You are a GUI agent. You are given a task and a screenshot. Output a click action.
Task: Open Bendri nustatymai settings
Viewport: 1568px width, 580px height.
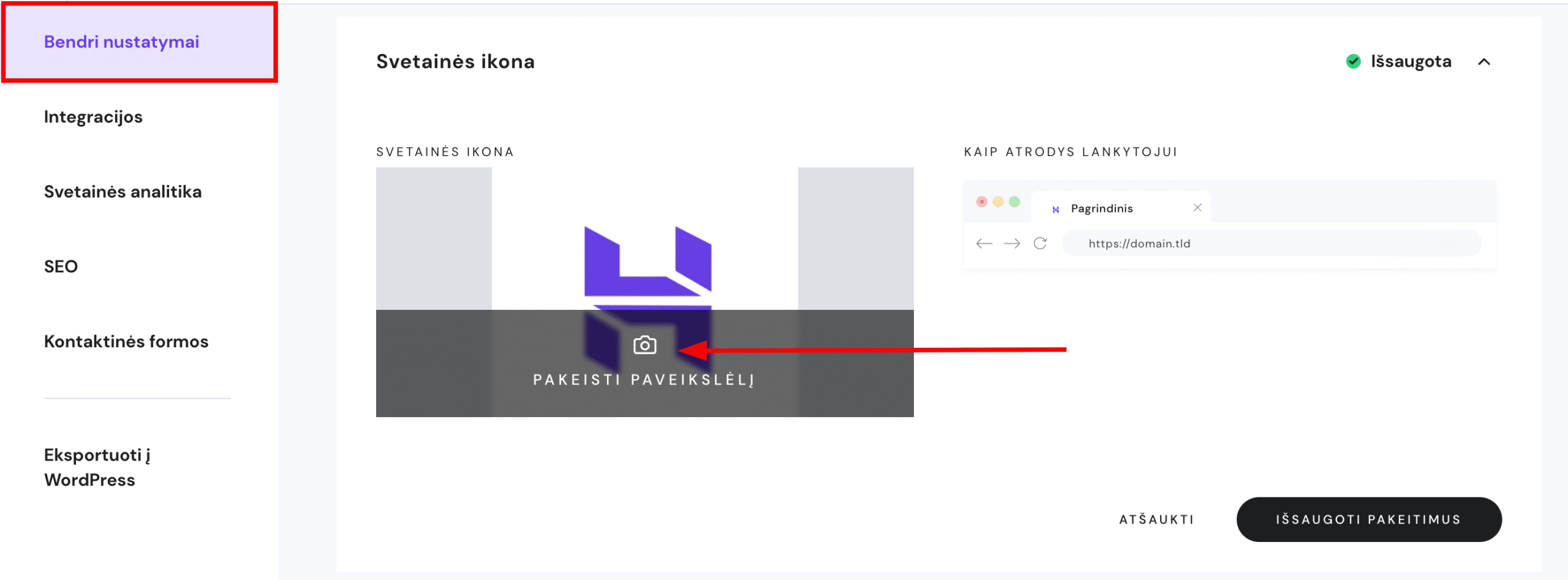121,42
